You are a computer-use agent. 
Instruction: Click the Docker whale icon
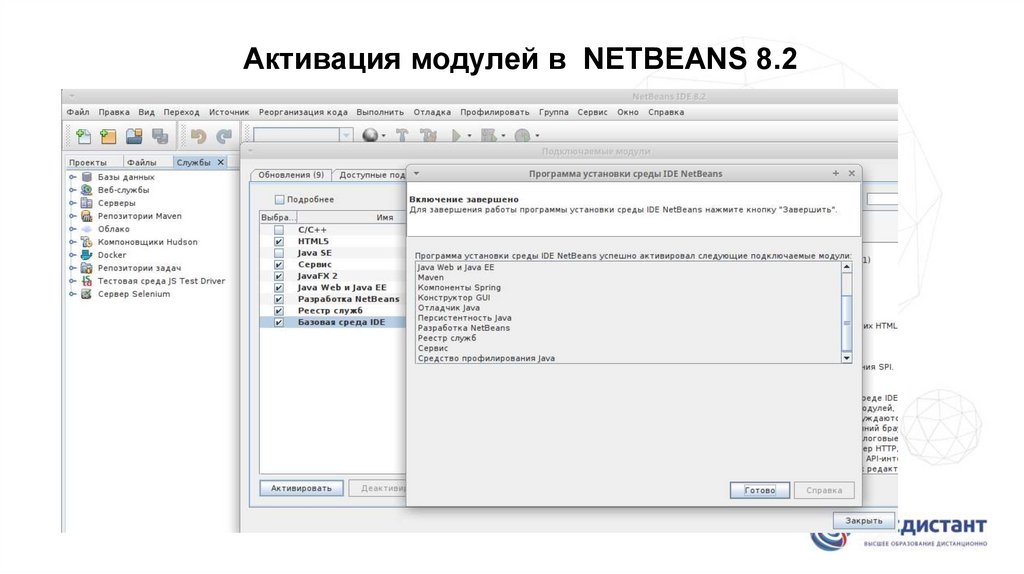87,255
